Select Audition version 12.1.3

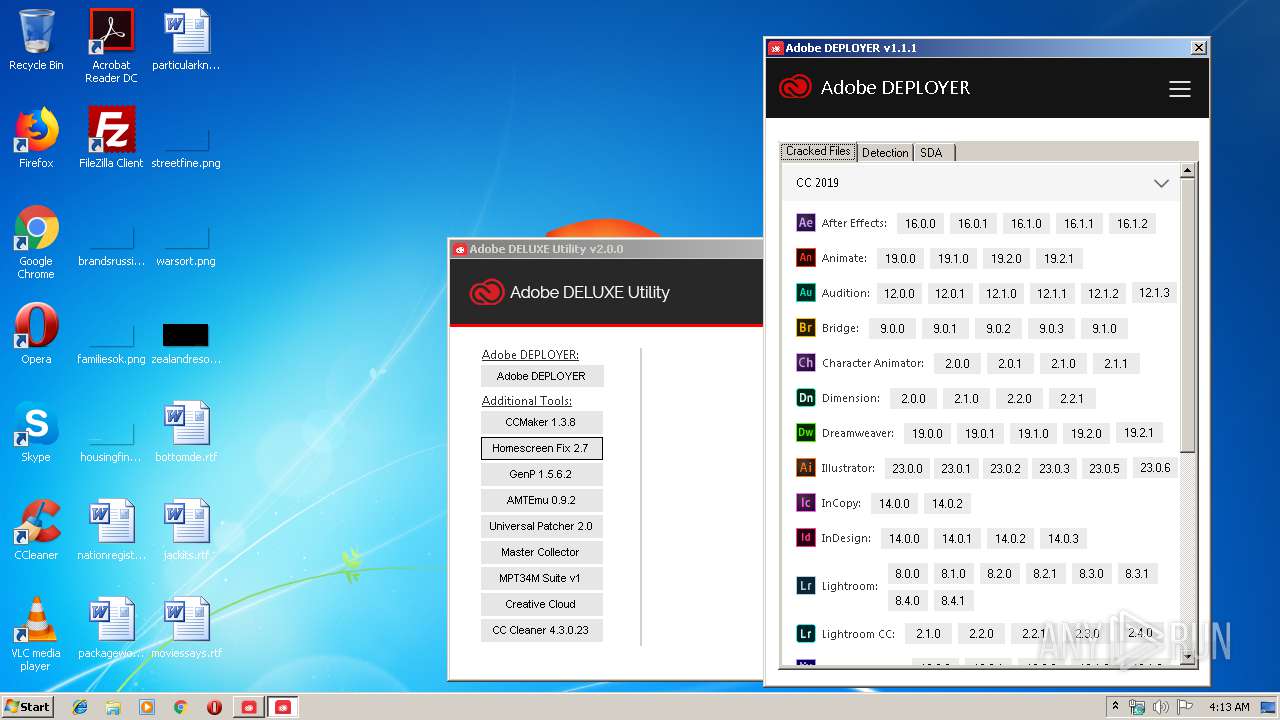click(x=1154, y=293)
